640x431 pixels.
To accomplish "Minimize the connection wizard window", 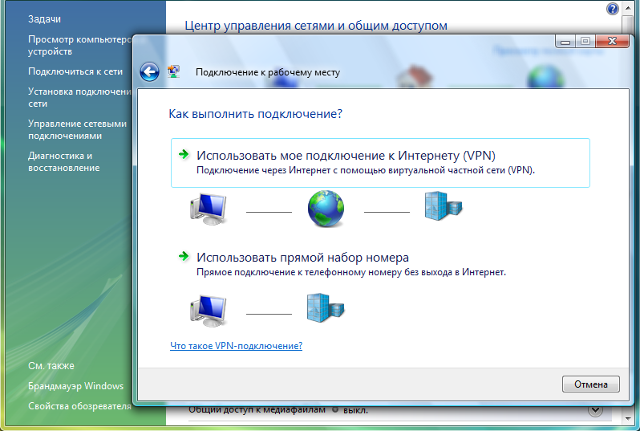I will (565, 41).
